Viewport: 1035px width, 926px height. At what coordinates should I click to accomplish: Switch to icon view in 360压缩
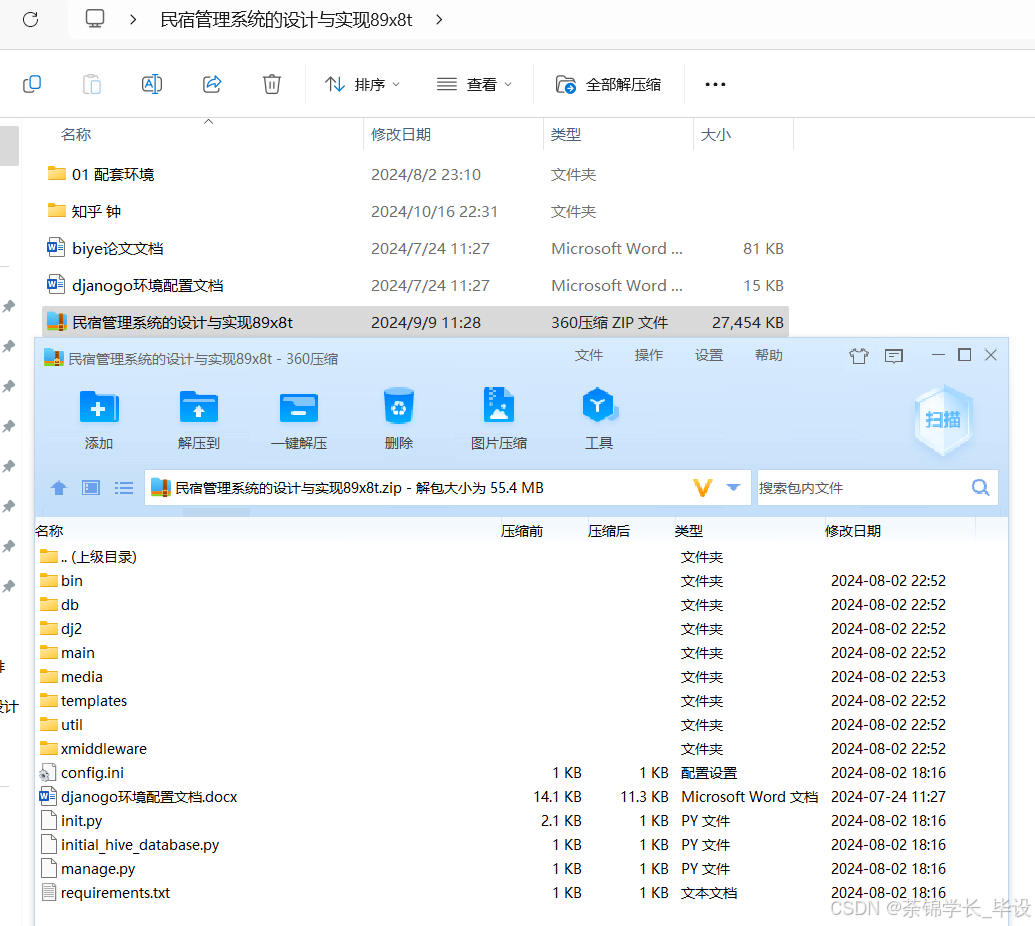pos(90,487)
